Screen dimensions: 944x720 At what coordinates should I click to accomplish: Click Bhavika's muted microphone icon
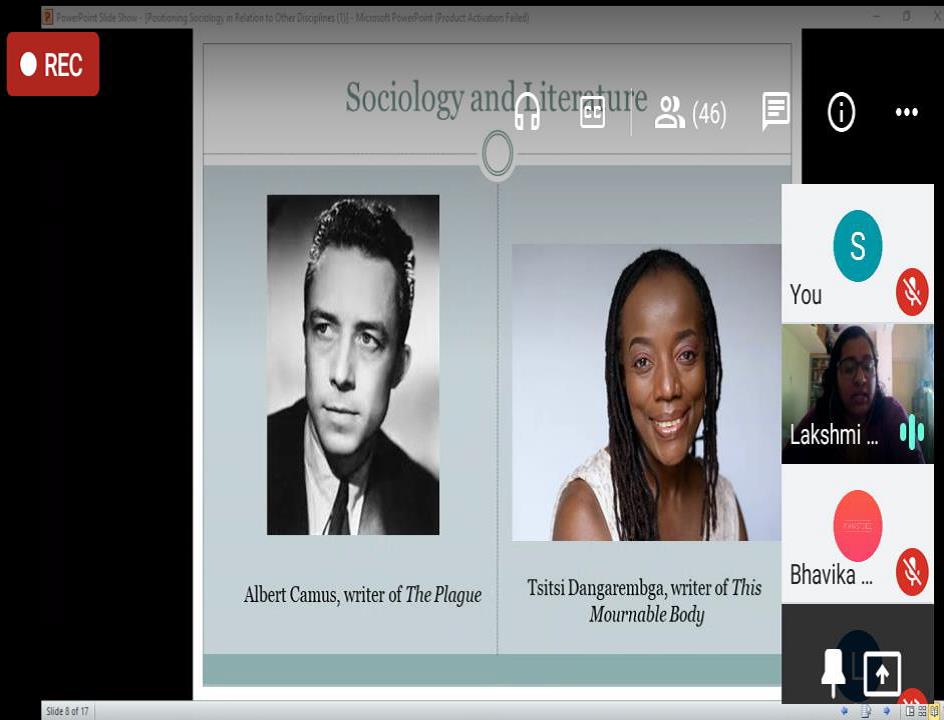911,571
